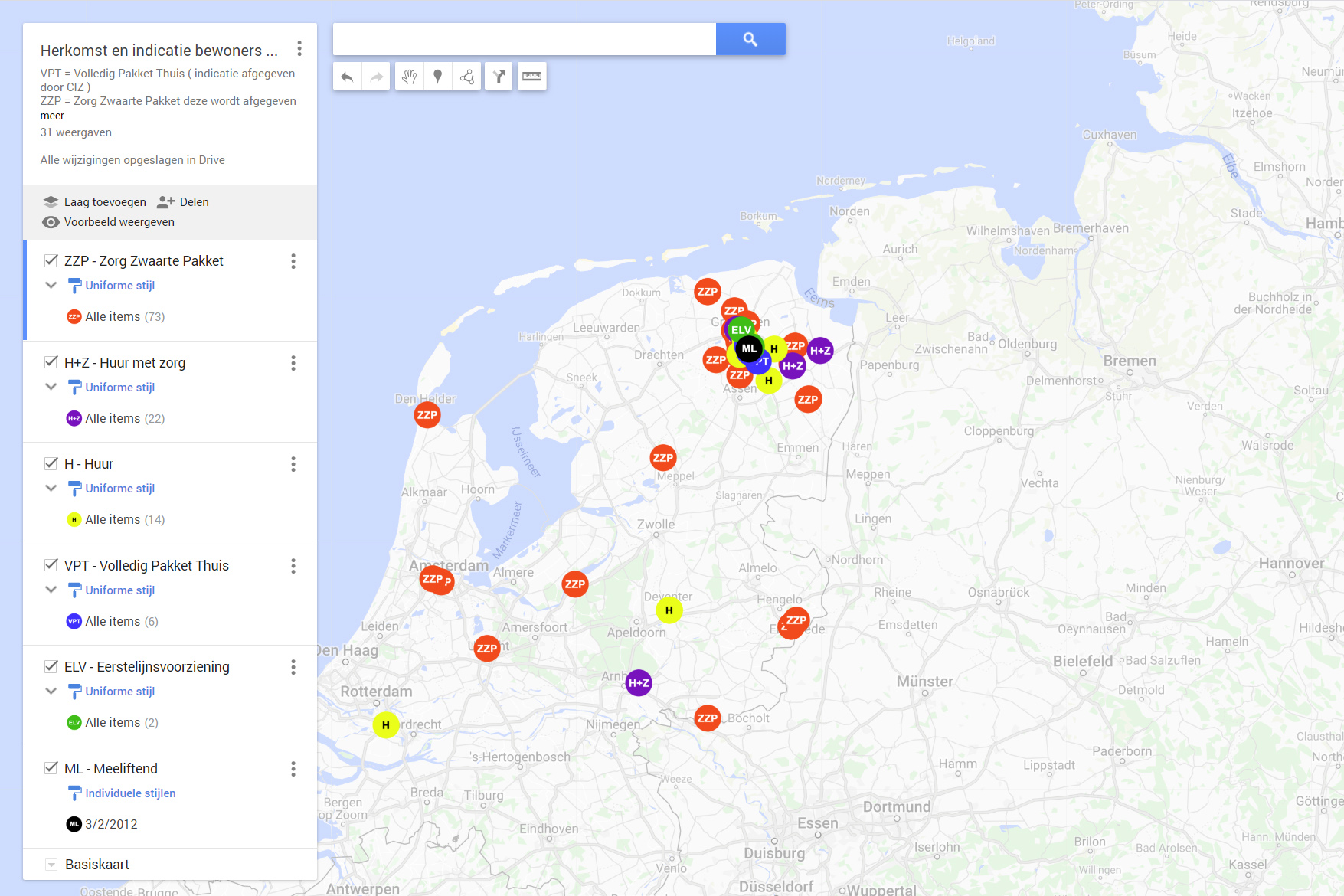Click inside the map search field
1344x896 pixels.
524,39
